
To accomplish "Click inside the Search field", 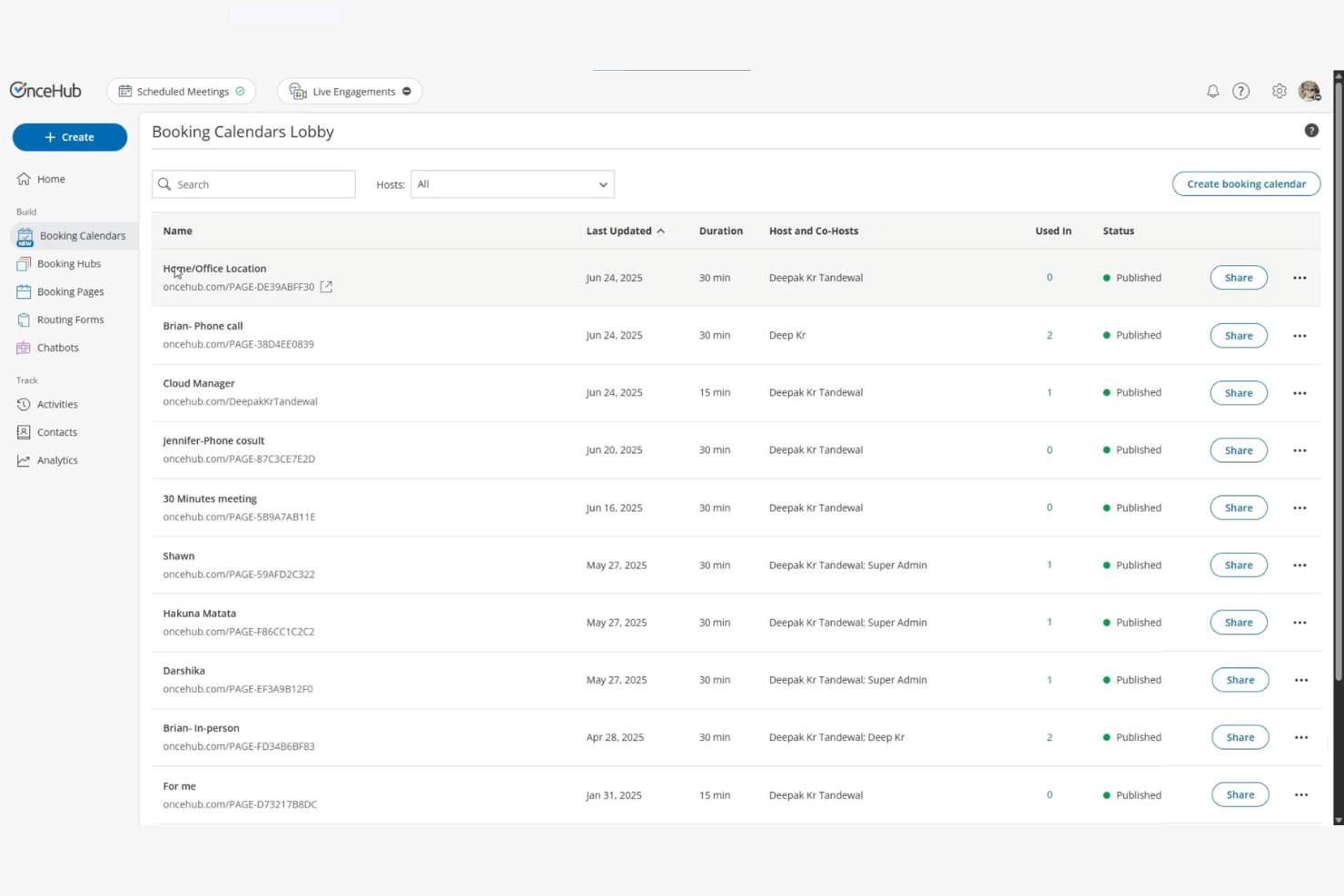I will coord(253,183).
